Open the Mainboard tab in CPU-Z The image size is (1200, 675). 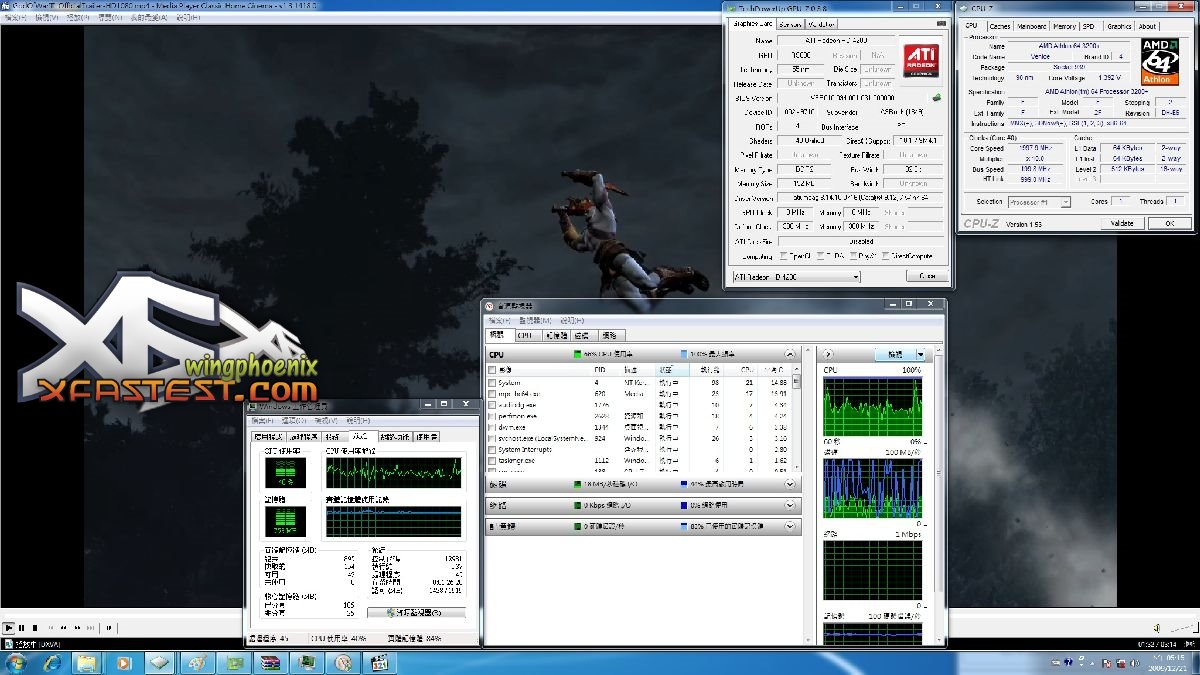coord(1032,26)
